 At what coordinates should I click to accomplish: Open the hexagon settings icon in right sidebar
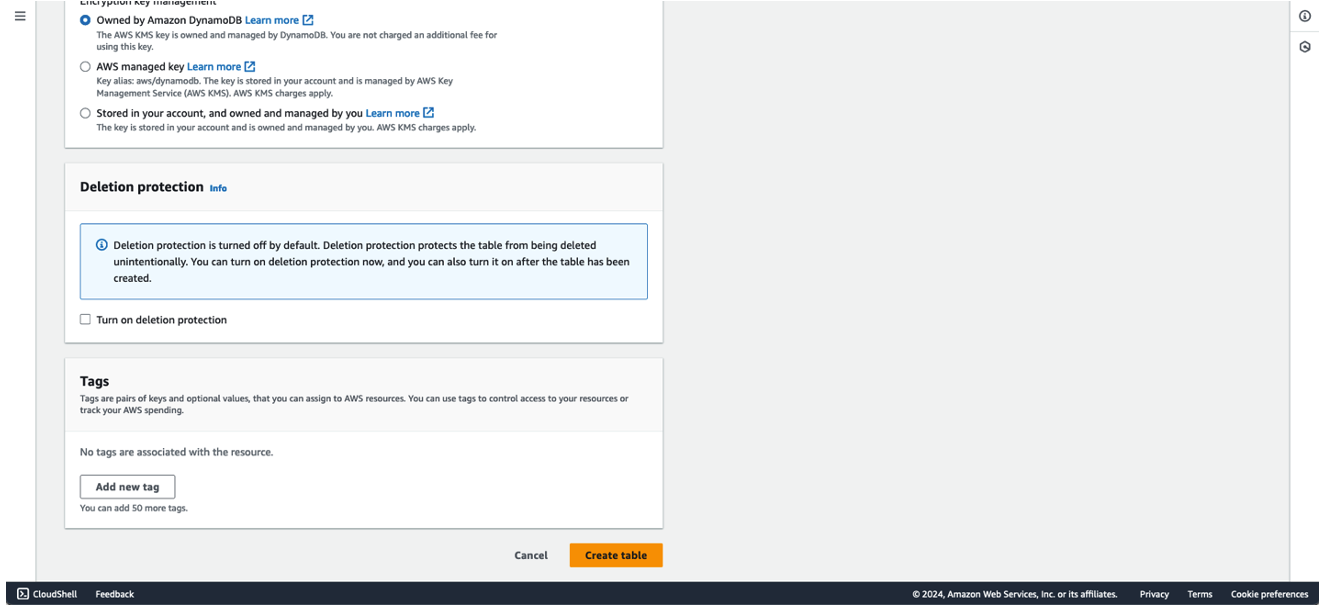tap(1305, 47)
